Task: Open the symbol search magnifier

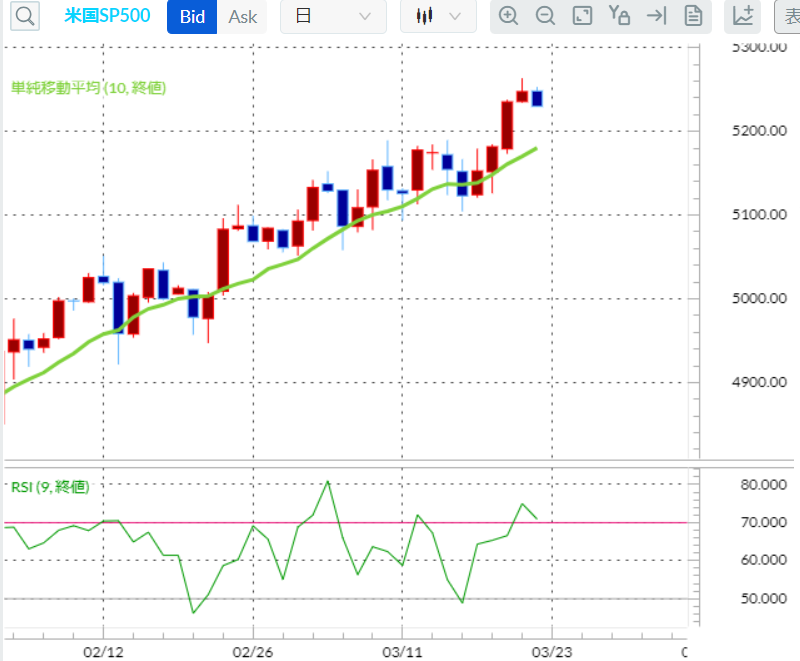Action: tap(24, 16)
